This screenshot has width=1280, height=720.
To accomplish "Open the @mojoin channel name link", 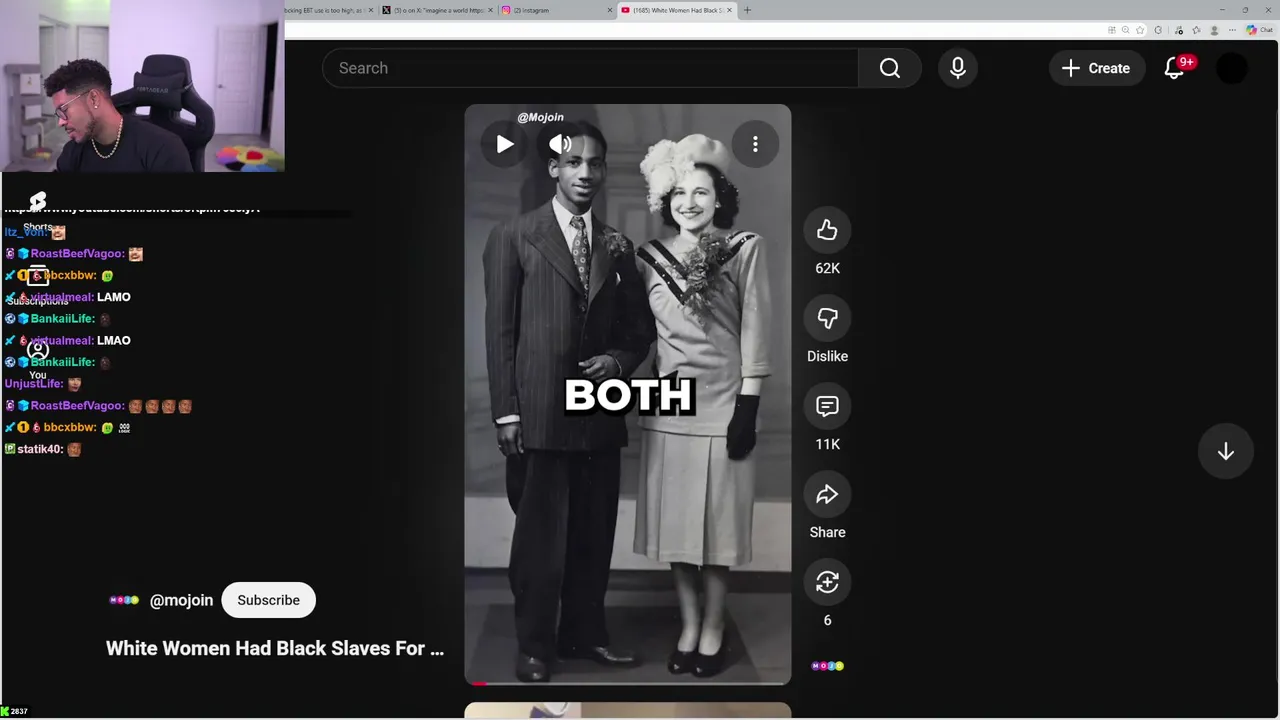I will pyautogui.click(x=181, y=600).
